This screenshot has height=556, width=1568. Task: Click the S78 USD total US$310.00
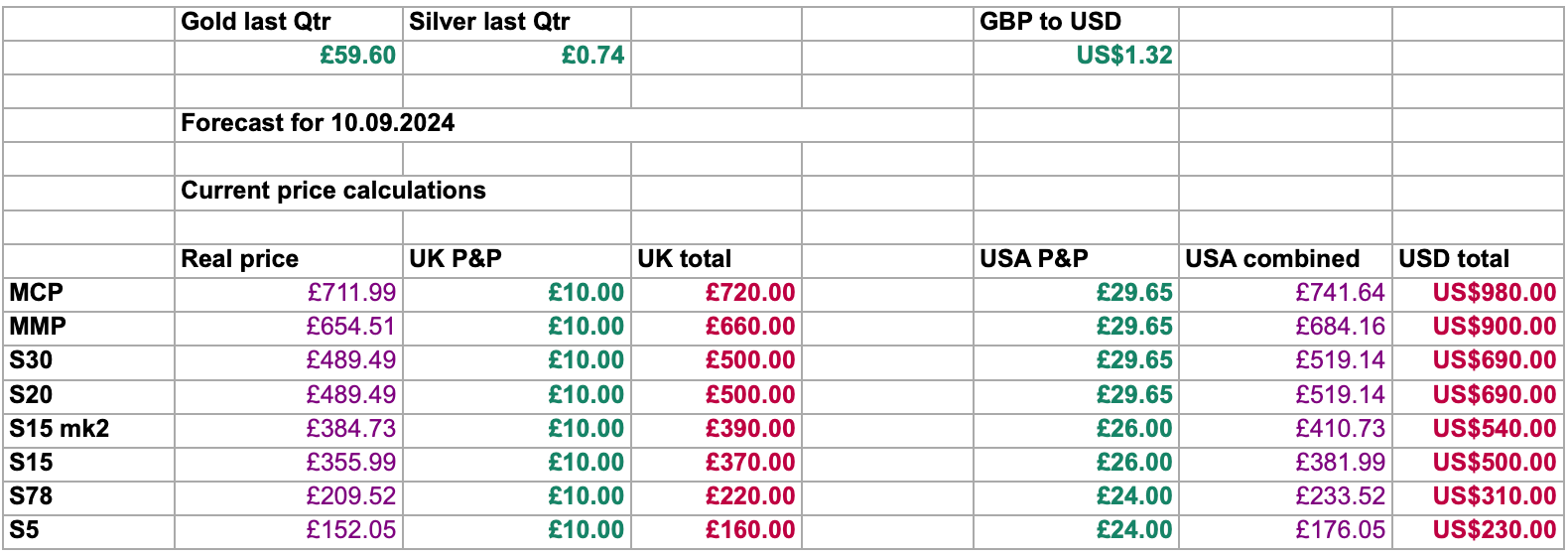click(x=1494, y=496)
